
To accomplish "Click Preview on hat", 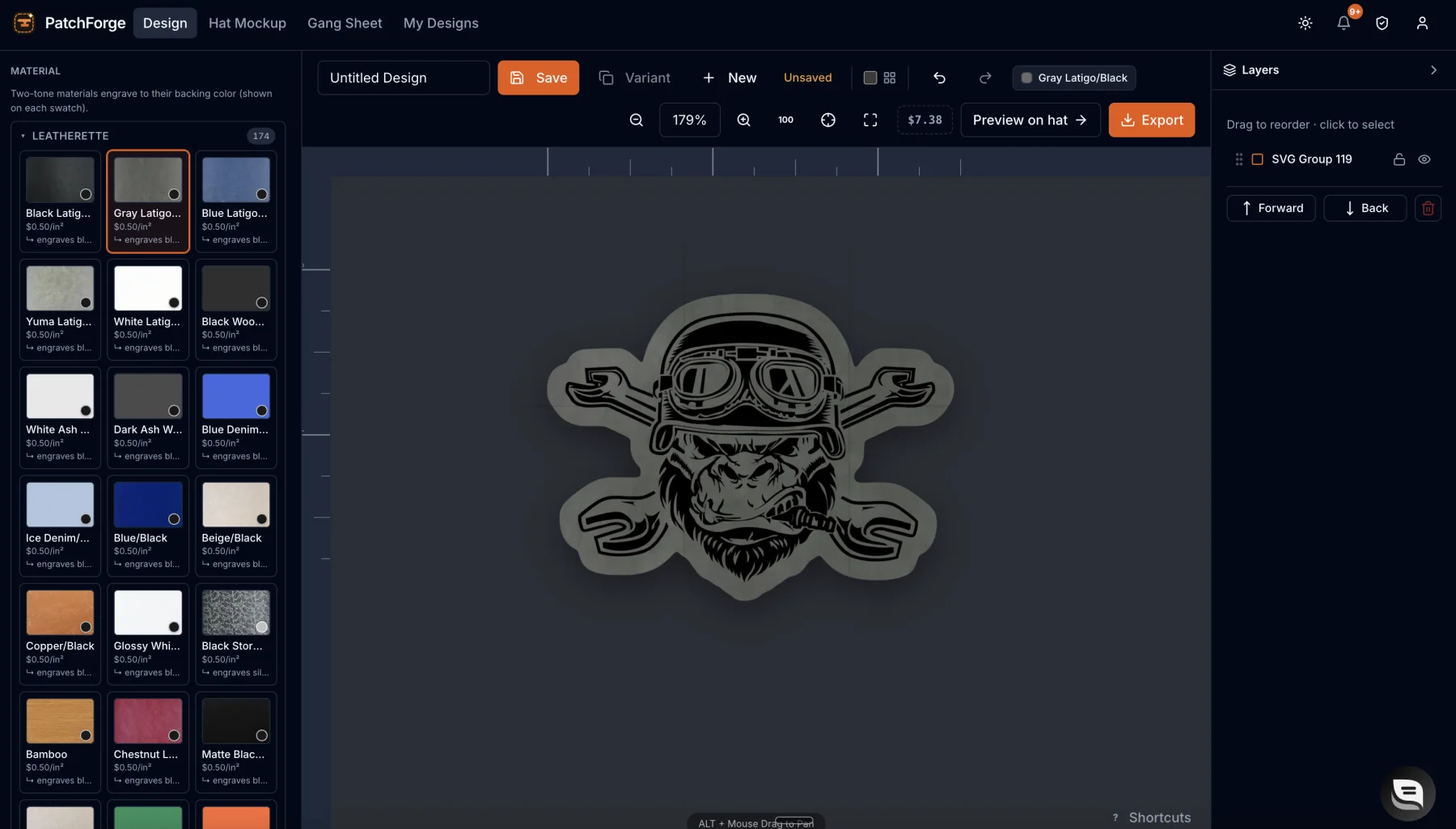I will pyautogui.click(x=1030, y=121).
